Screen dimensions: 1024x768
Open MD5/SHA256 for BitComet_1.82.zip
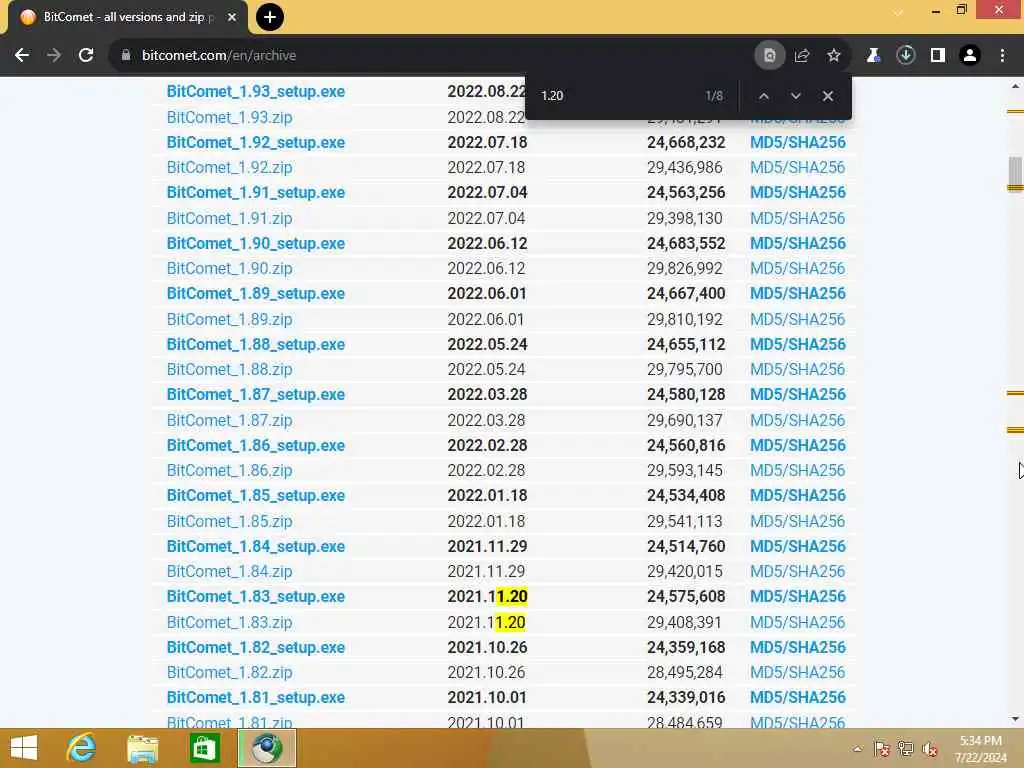pos(797,672)
